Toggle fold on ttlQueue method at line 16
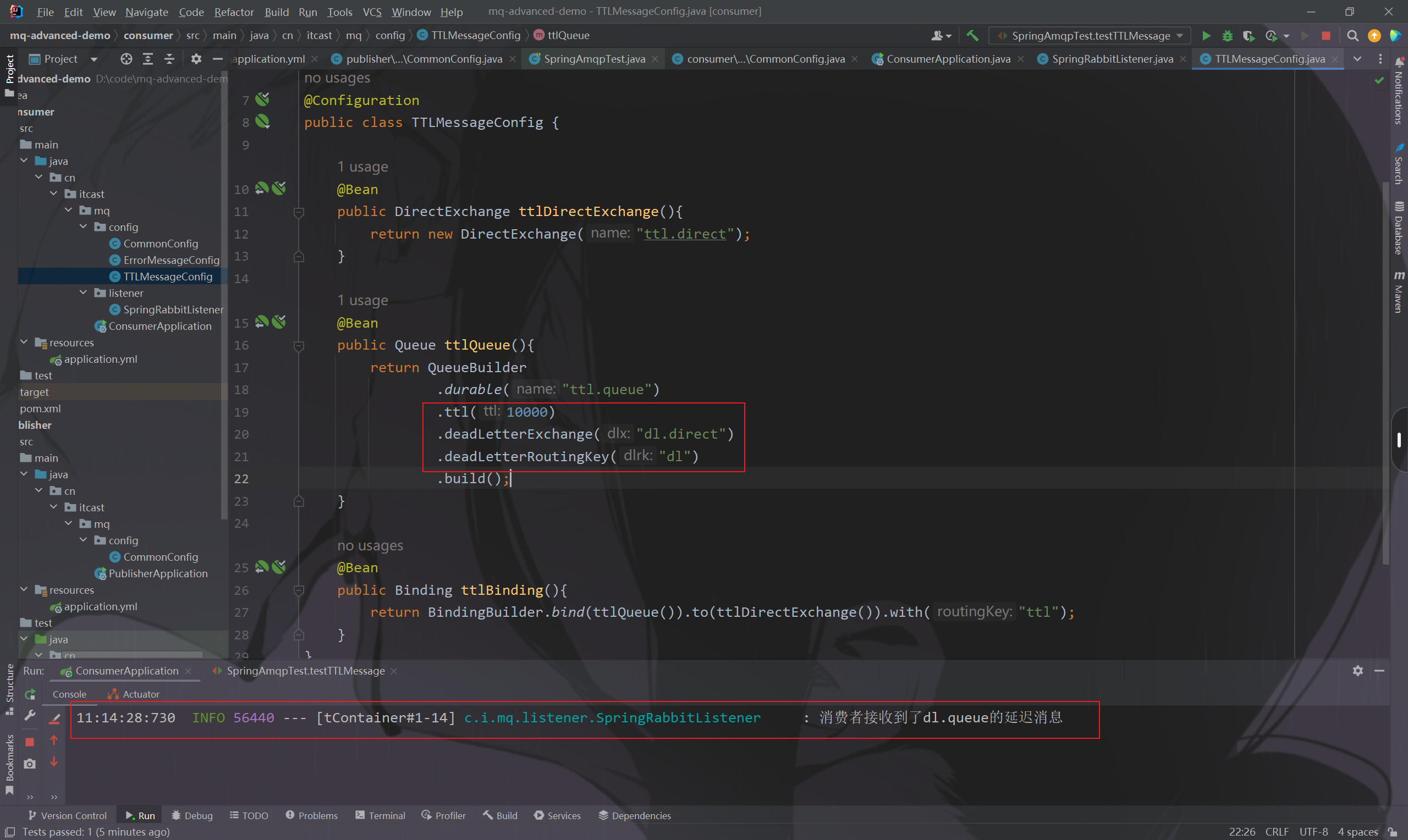The image size is (1408, 840). pyautogui.click(x=299, y=346)
